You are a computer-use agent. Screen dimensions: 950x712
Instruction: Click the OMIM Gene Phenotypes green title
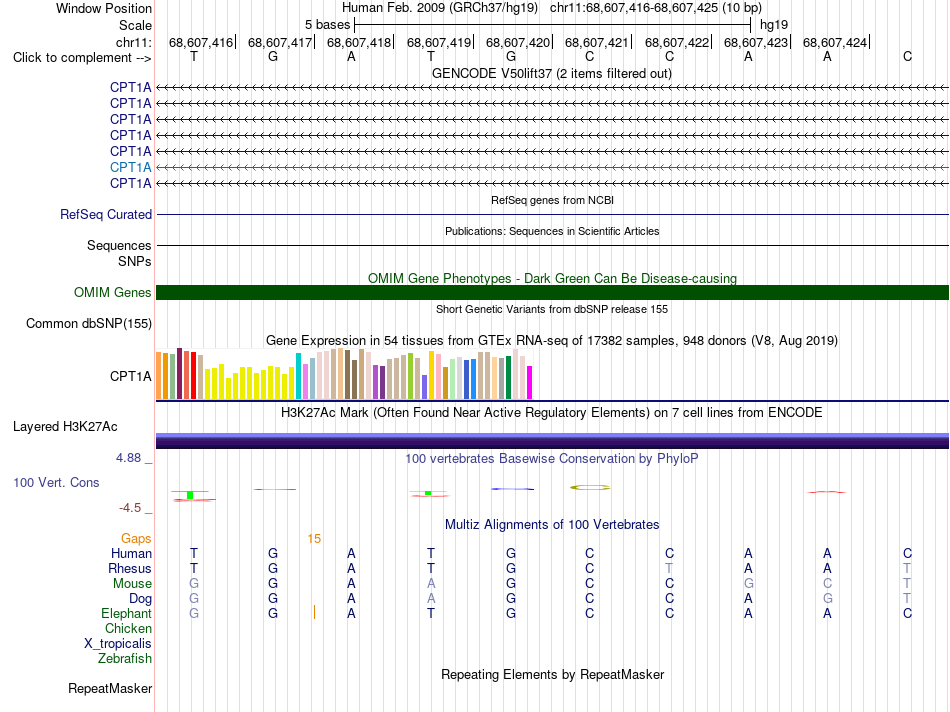[x=552, y=278]
